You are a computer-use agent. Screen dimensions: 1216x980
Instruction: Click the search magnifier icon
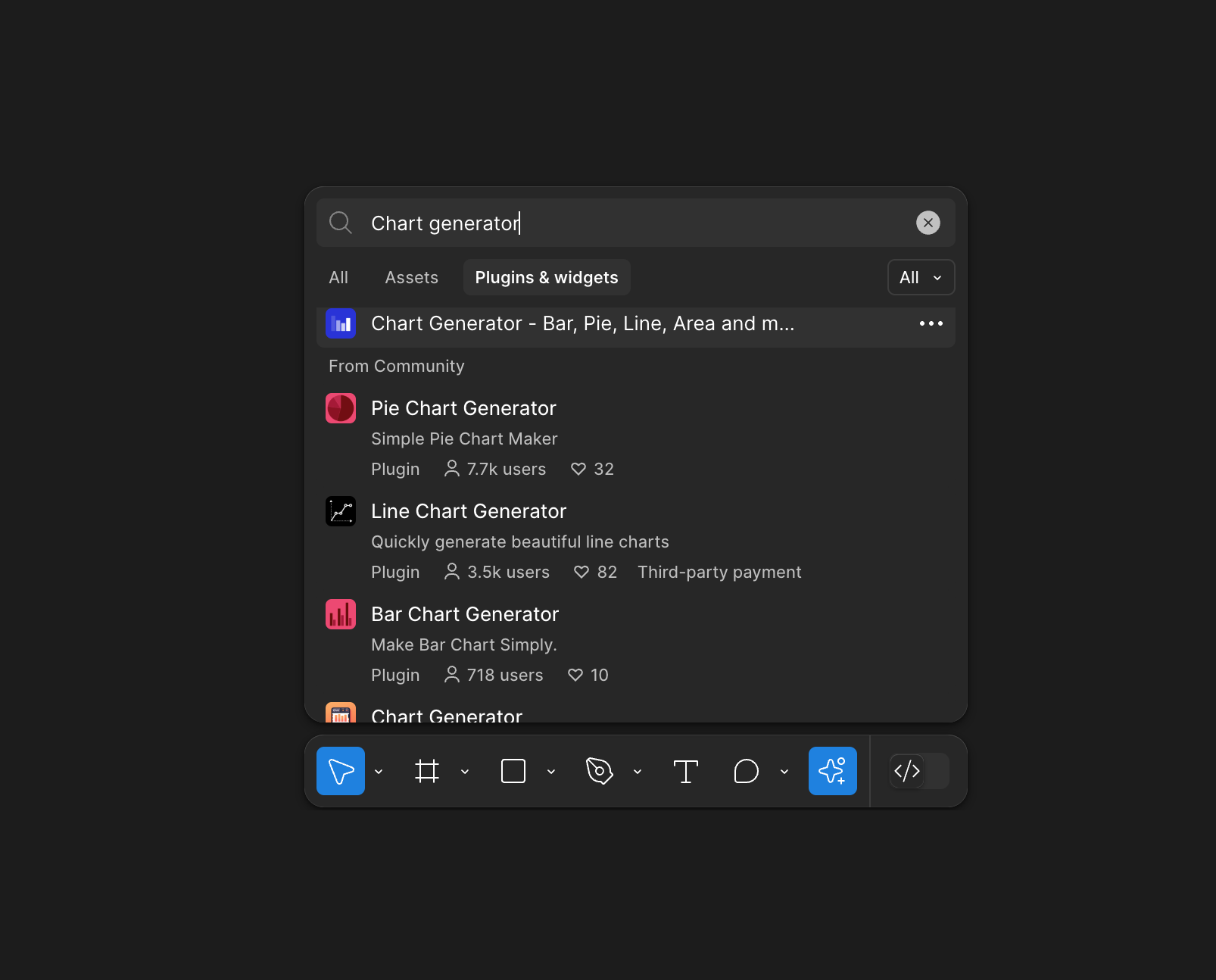(x=340, y=223)
